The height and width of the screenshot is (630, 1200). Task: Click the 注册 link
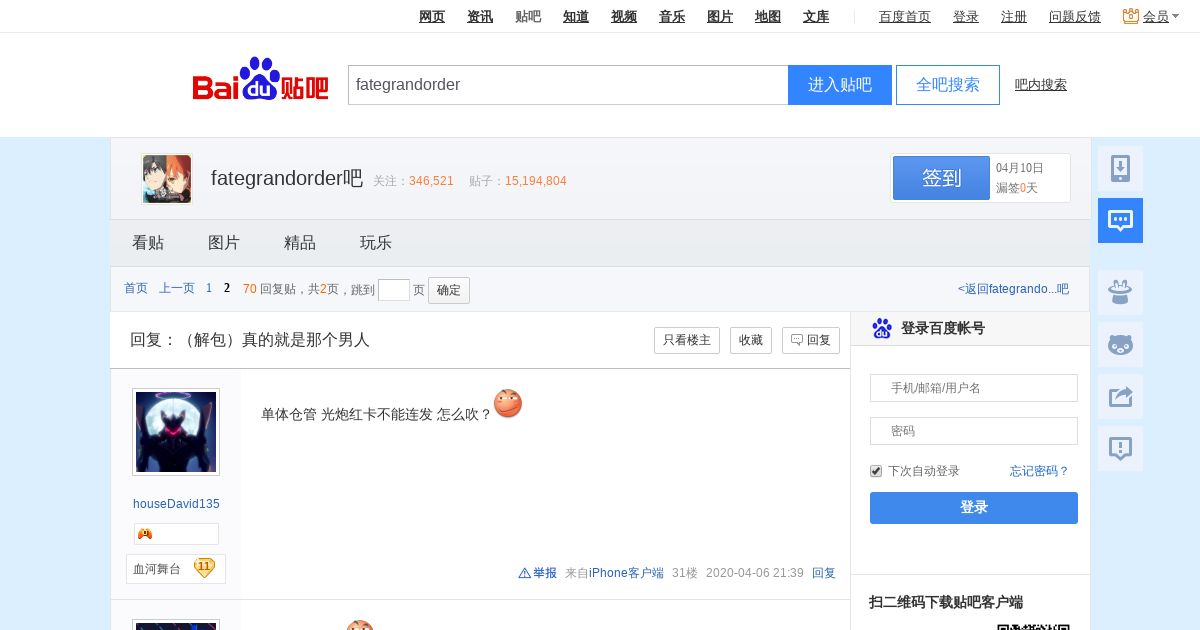1014,16
